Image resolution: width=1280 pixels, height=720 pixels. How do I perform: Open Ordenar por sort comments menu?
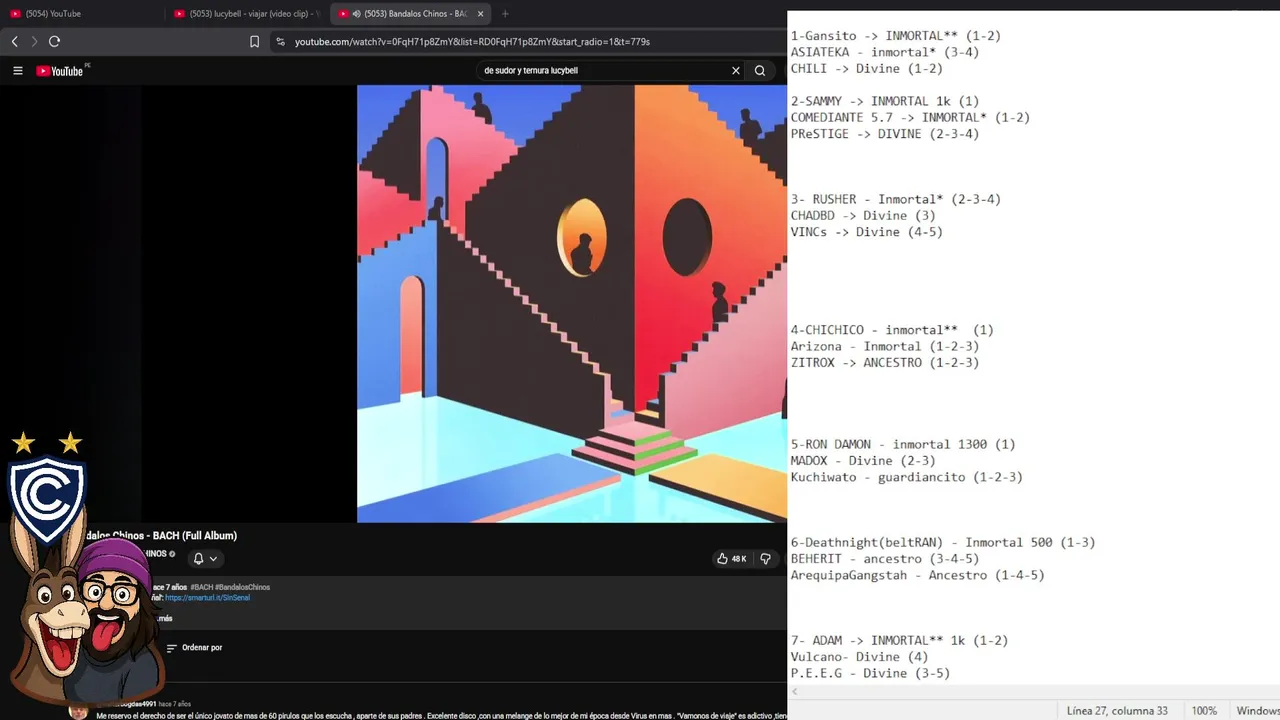coord(194,648)
